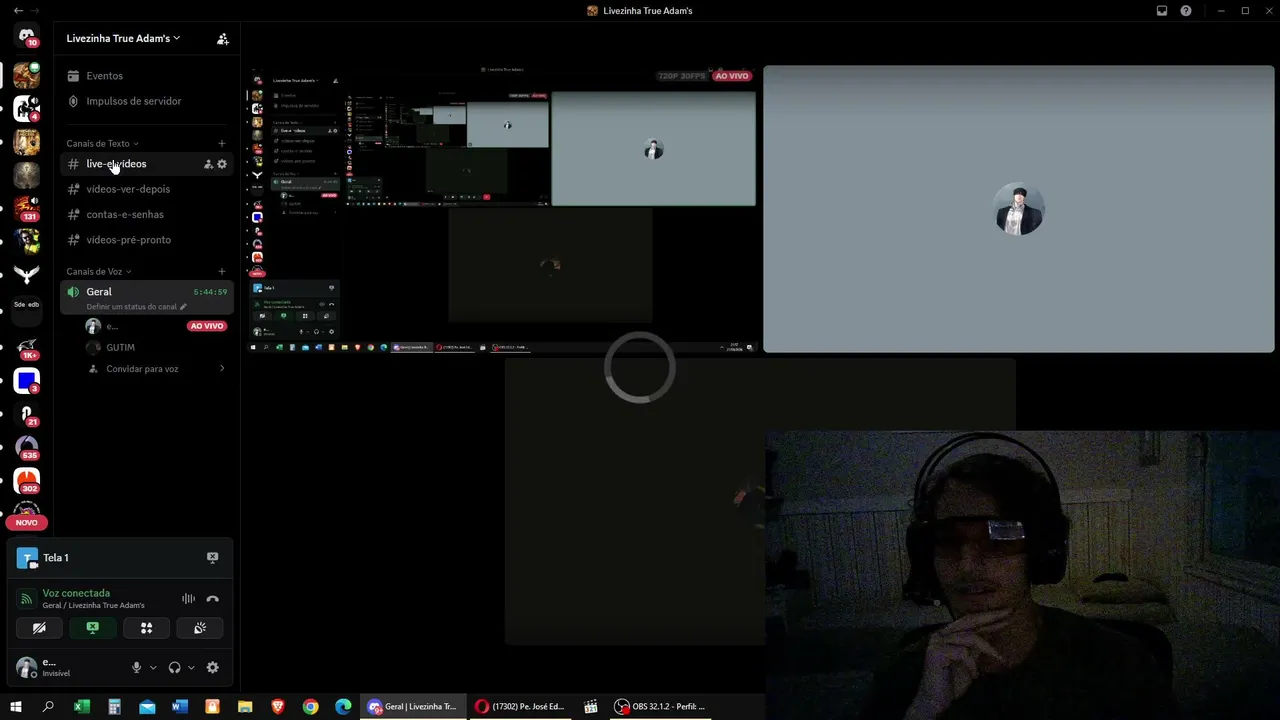The height and width of the screenshot is (720, 1280).
Task: Toggle the noise suppression waveform icon
Action: click(x=188, y=599)
